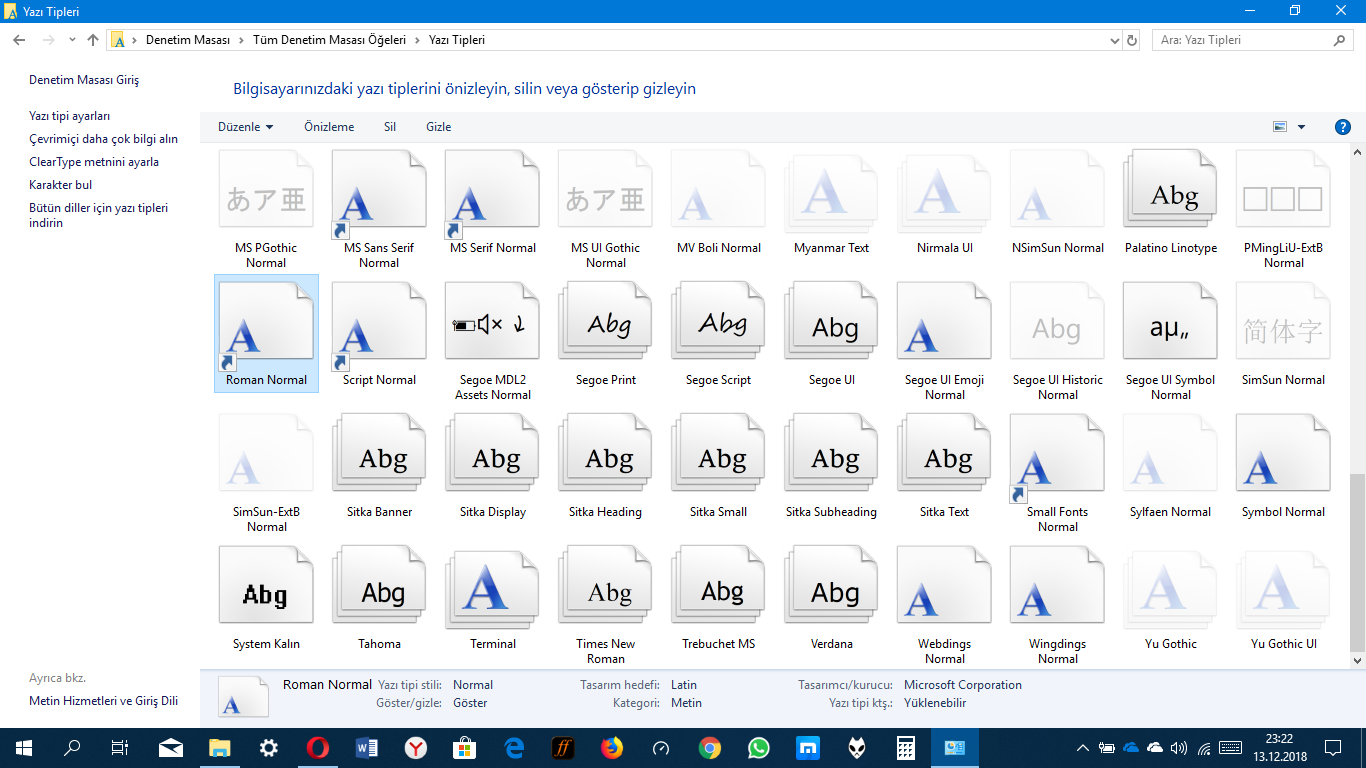Open Karakter bul link
Screen dimensions: 1366x768
[61, 185]
